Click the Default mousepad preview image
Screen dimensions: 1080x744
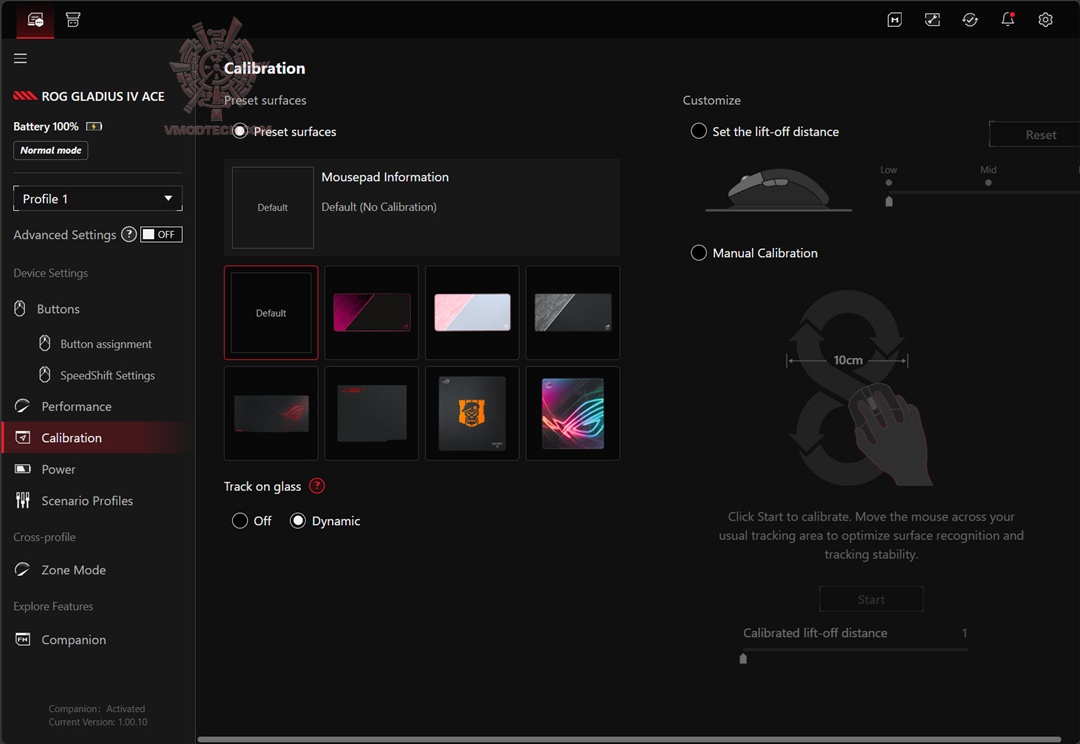tap(273, 207)
